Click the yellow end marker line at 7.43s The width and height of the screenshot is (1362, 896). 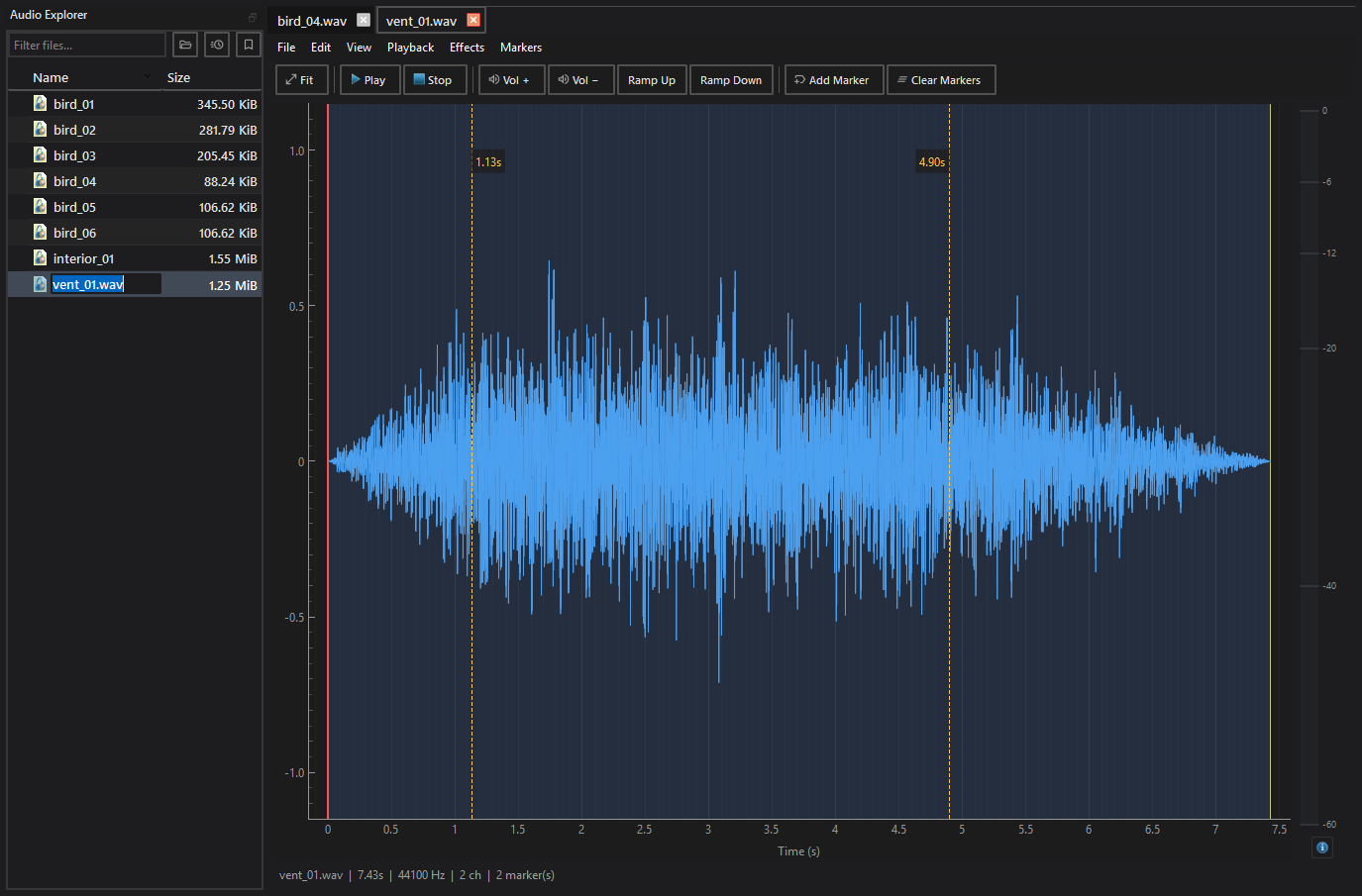pyautogui.click(x=1270, y=460)
